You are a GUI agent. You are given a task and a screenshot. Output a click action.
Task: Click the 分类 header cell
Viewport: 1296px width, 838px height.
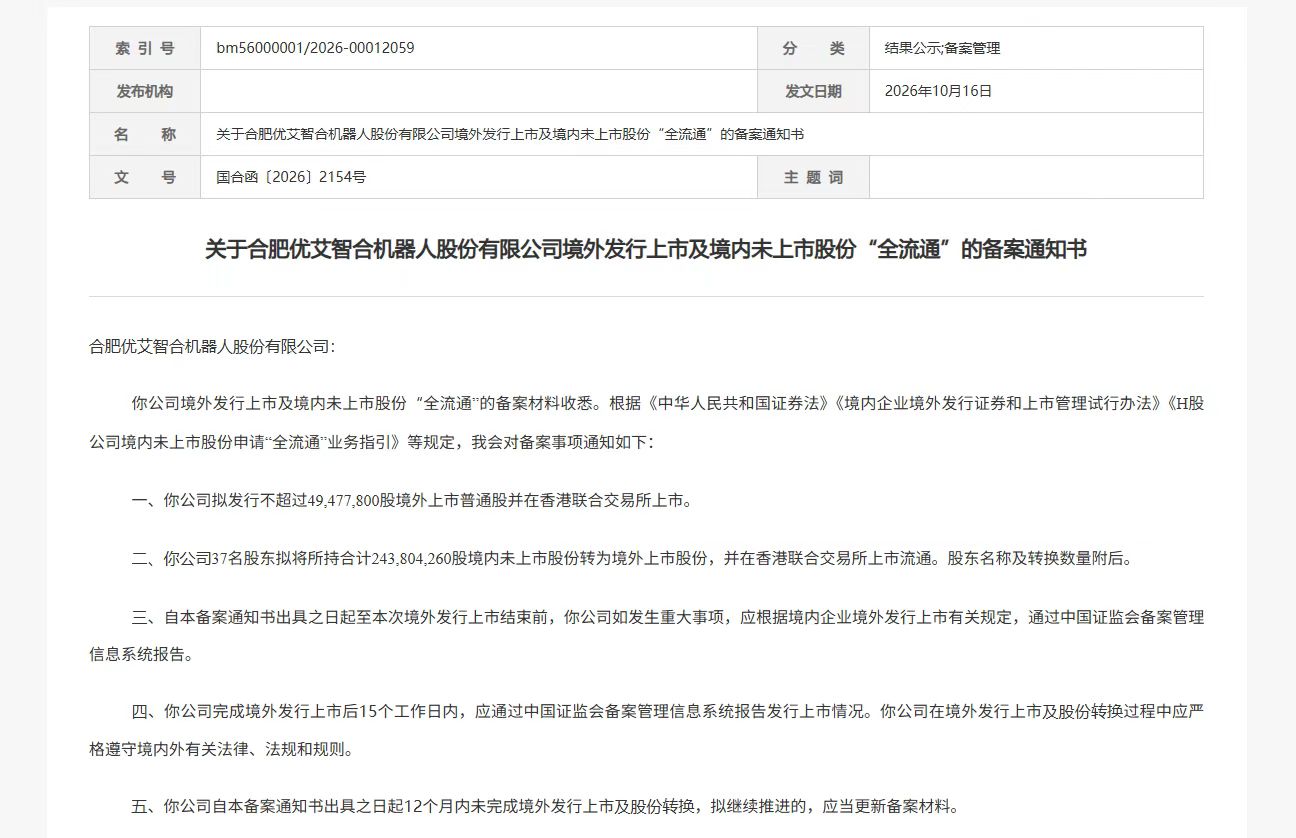pyautogui.click(x=814, y=48)
